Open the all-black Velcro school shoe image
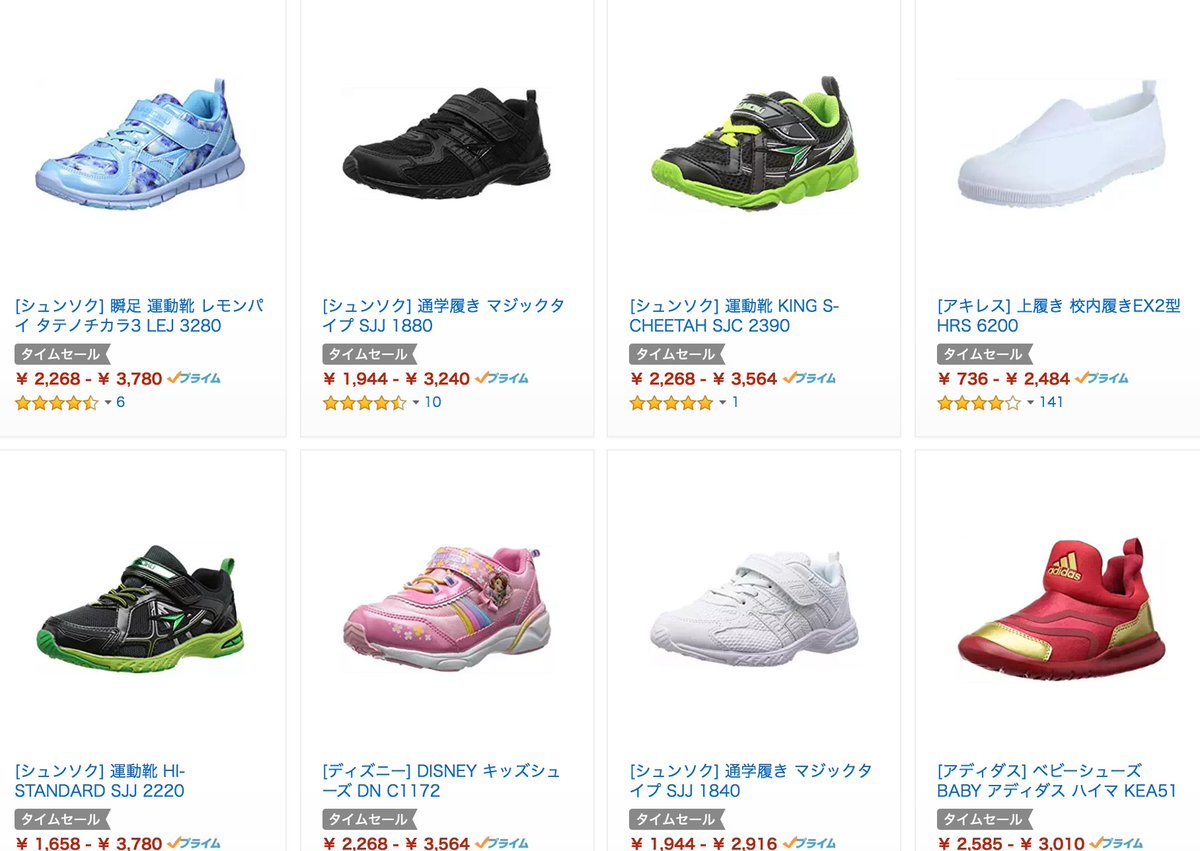 click(x=445, y=142)
